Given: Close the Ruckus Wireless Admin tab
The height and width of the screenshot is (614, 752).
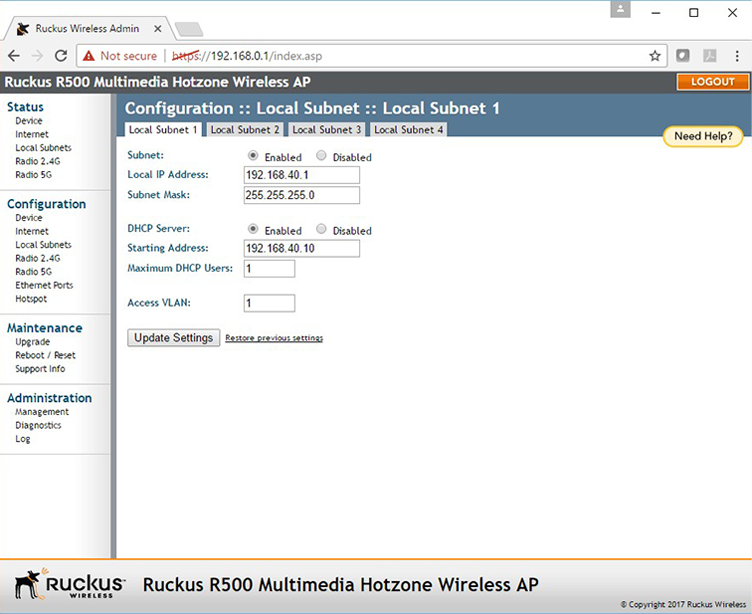Looking at the screenshot, I should click(x=157, y=29).
